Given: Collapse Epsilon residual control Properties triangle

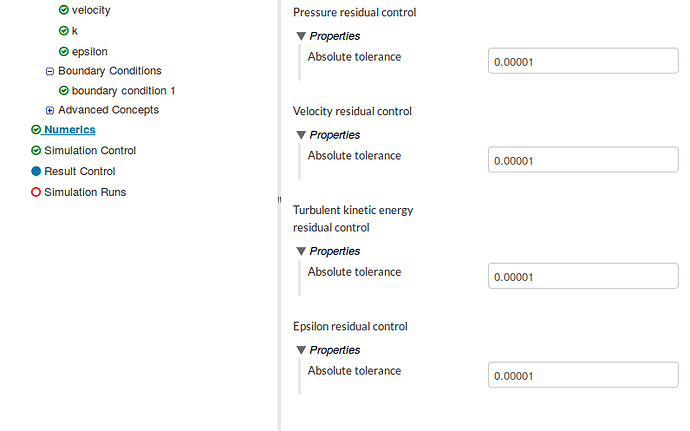Looking at the screenshot, I should point(301,350).
